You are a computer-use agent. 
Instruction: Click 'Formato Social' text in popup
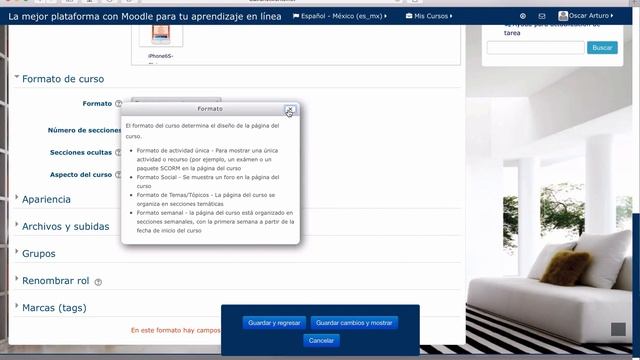click(157, 177)
